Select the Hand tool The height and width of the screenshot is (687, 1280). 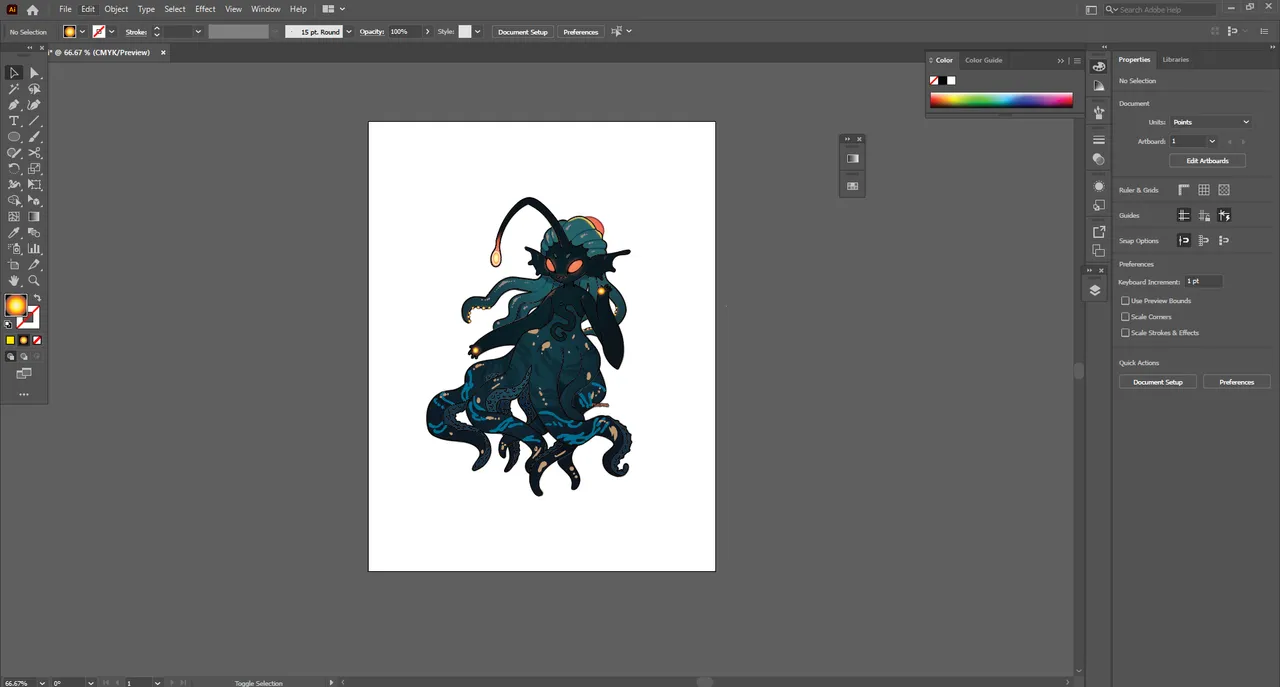(14, 281)
